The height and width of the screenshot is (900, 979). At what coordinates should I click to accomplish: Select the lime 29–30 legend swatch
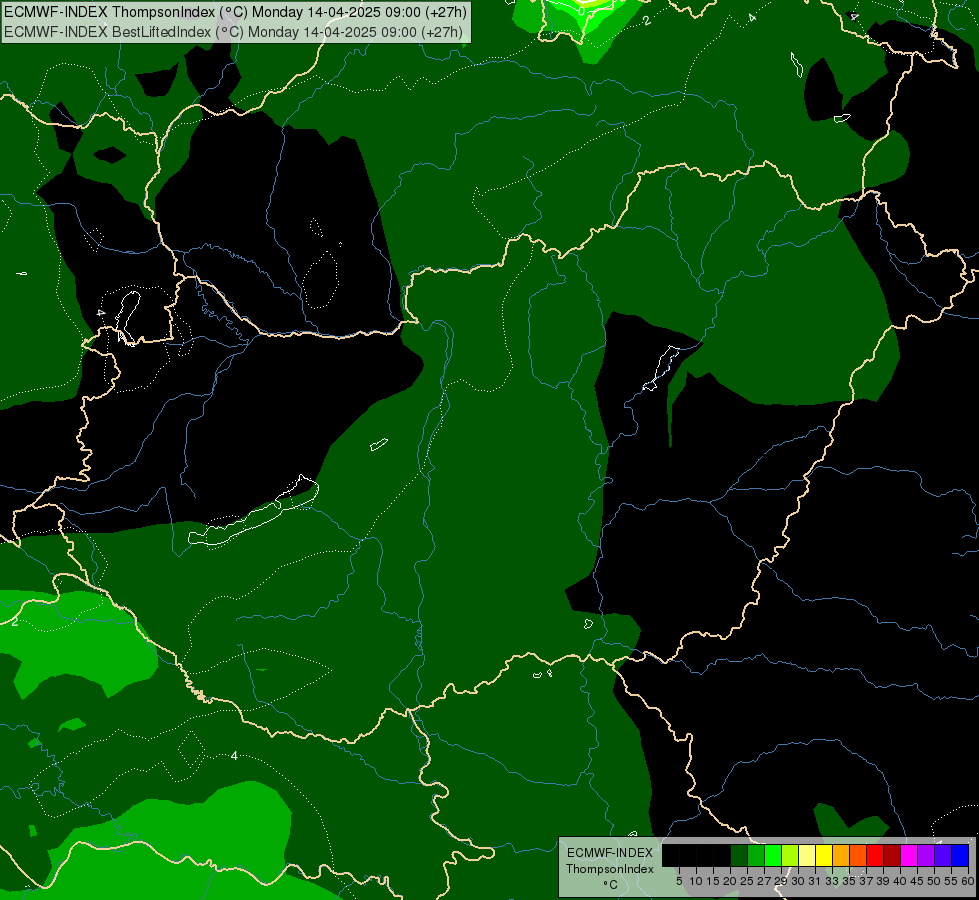(x=790, y=855)
